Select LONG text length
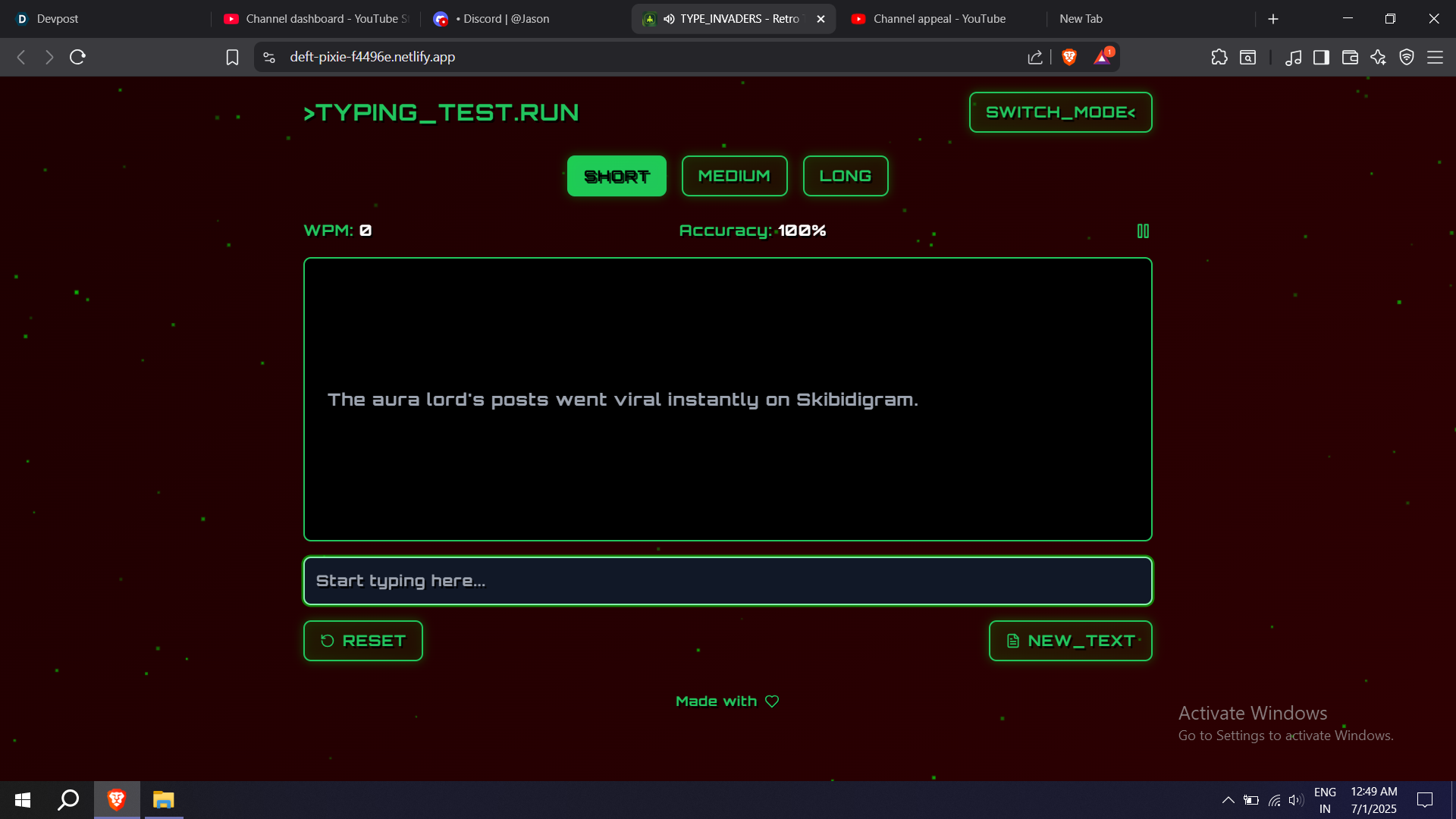The height and width of the screenshot is (819, 1456). click(845, 176)
